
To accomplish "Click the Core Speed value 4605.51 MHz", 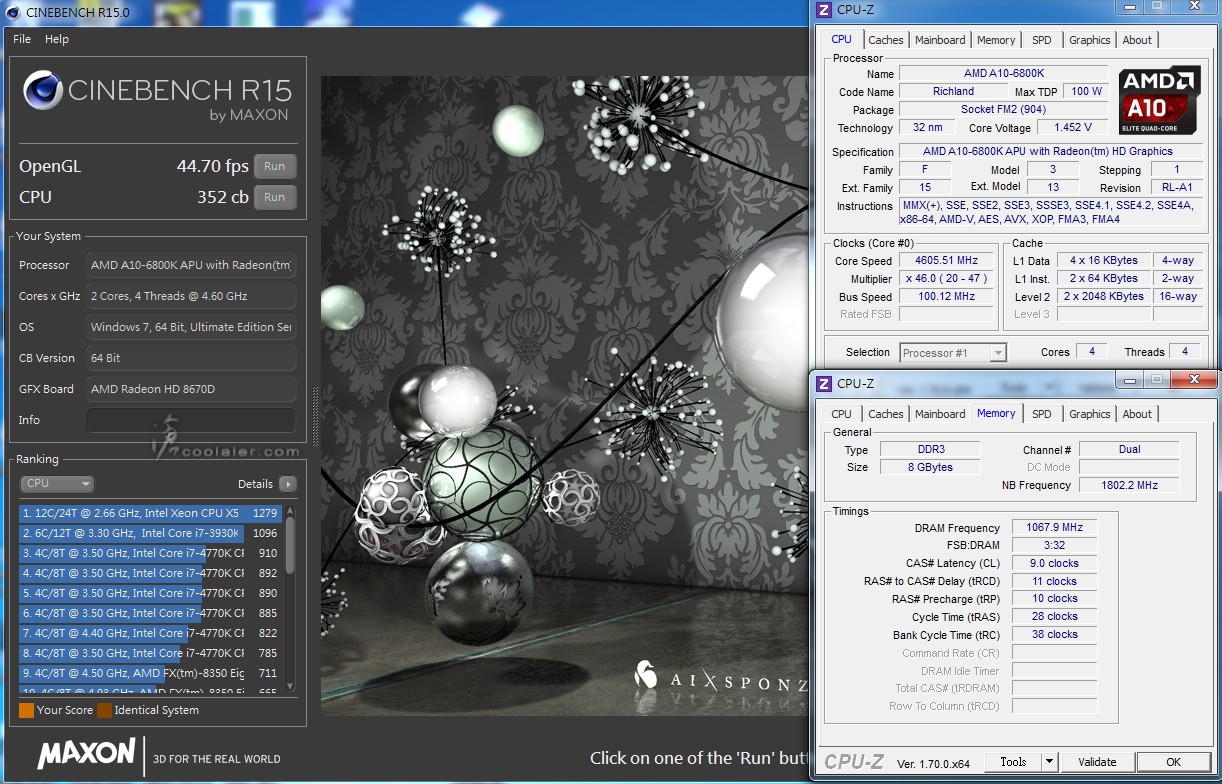I will [947, 261].
